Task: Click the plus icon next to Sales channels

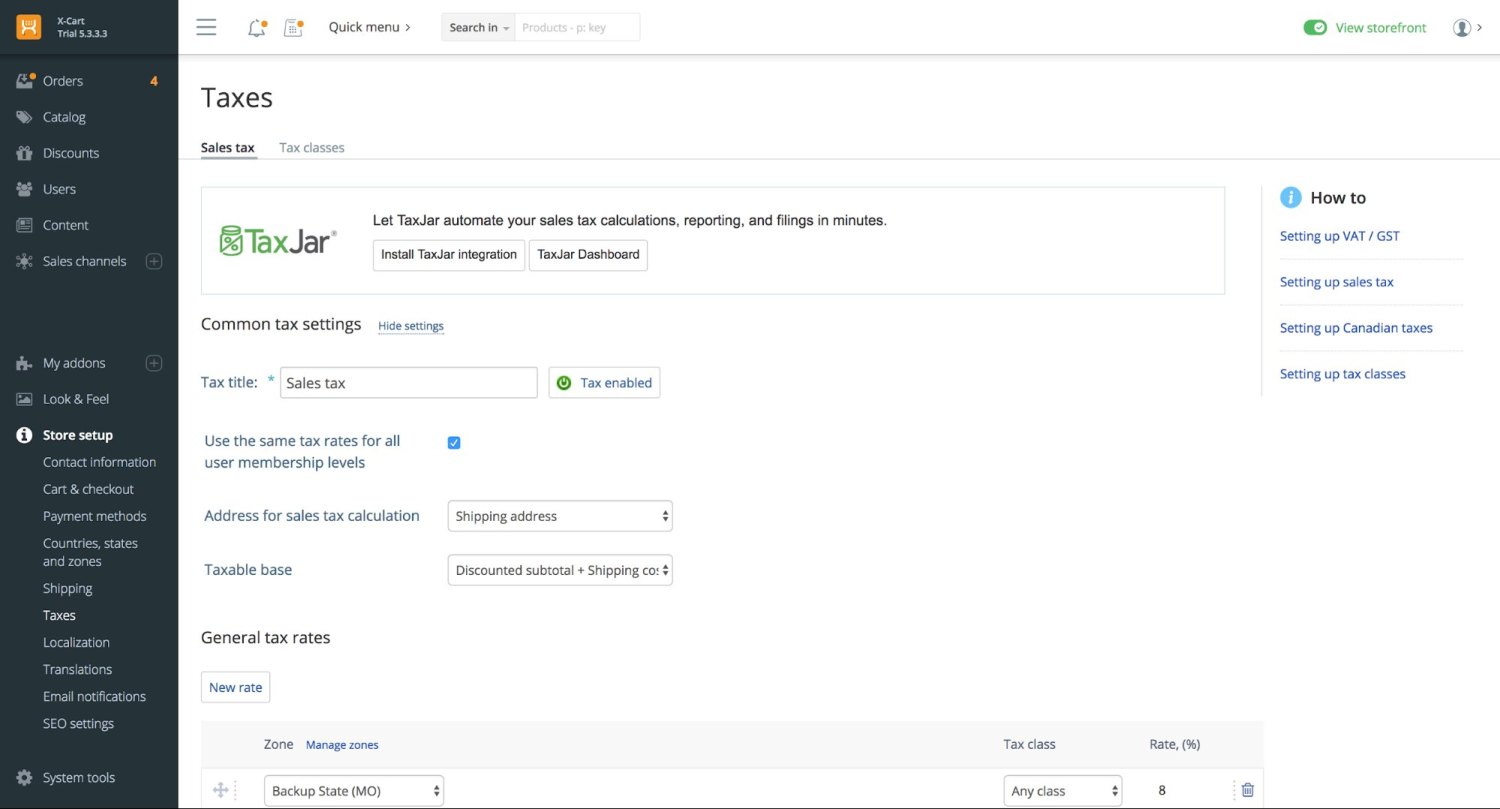Action: tap(153, 261)
